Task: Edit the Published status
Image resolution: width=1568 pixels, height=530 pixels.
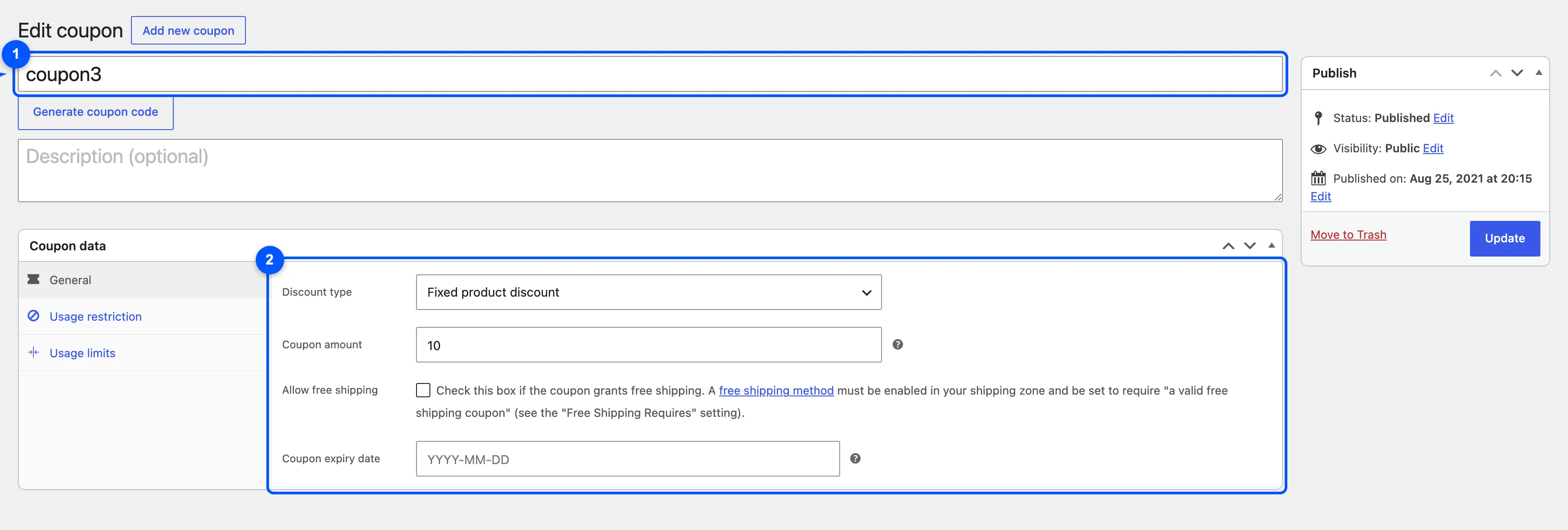Action: (x=1443, y=118)
